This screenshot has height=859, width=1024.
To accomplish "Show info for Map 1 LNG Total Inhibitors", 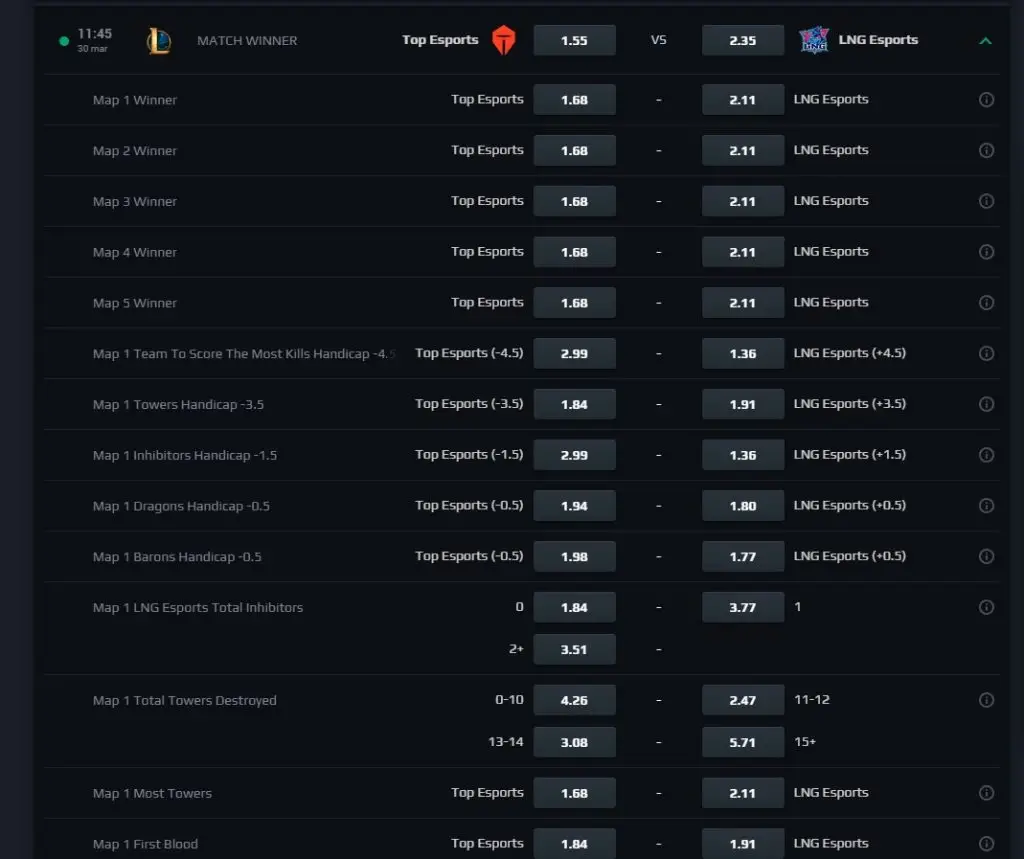I will coord(986,607).
